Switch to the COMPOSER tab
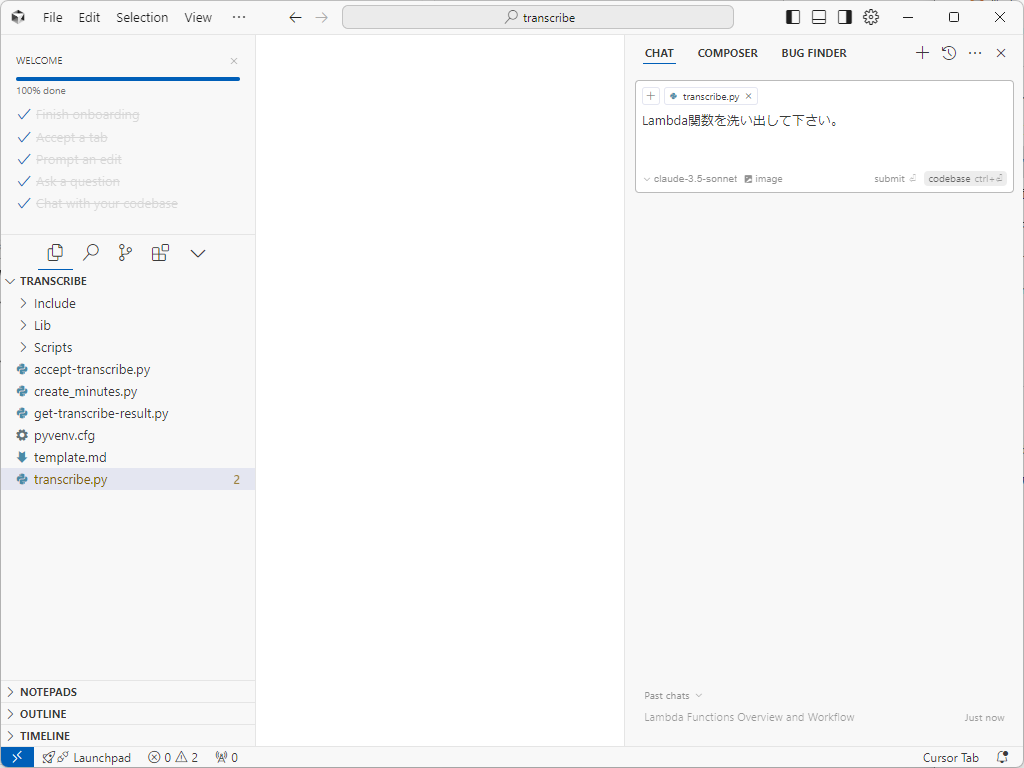Screen dimensions: 1024x768 click(727, 53)
